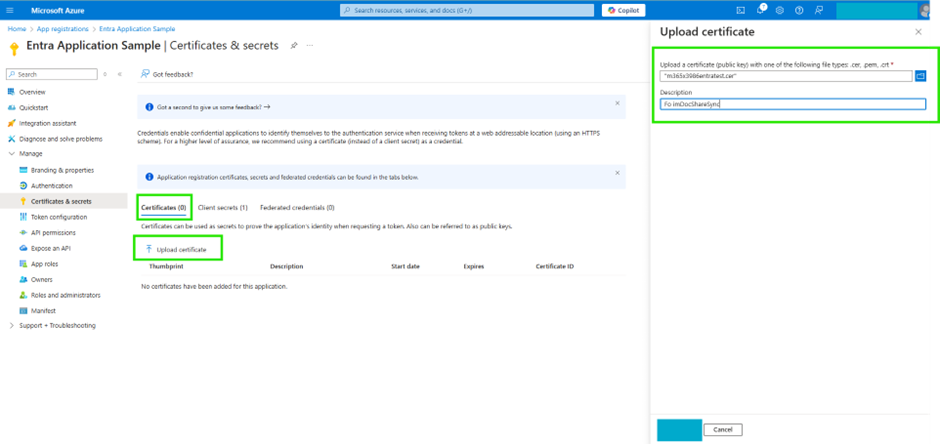
Task: Click Upload certificate button
Action: tap(176, 249)
